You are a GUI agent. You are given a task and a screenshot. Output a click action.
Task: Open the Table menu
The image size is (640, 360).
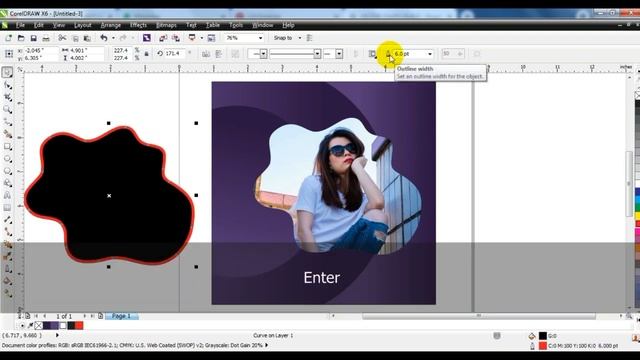coord(213,25)
